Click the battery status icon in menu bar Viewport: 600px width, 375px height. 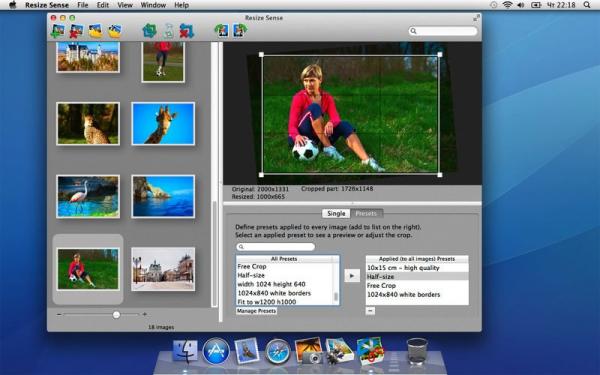point(536,5)
